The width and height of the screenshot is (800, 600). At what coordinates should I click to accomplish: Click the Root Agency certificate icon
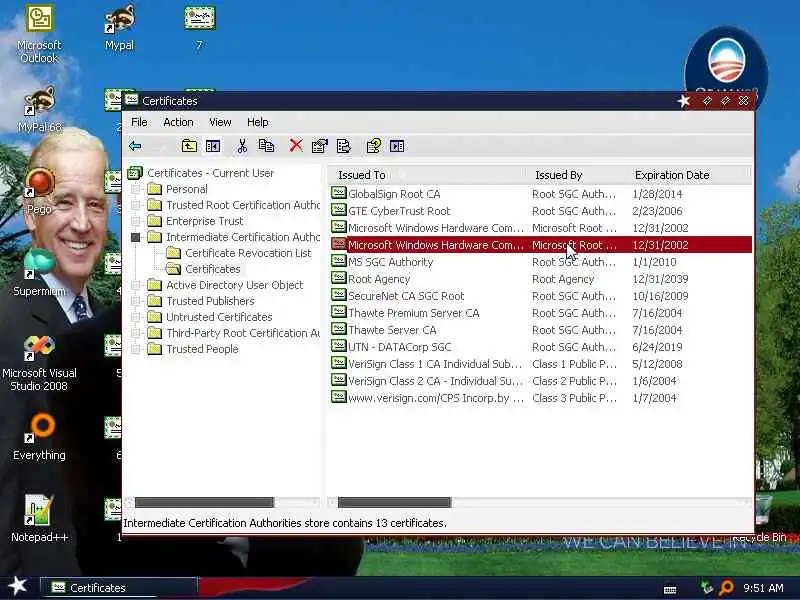point(339,278)
